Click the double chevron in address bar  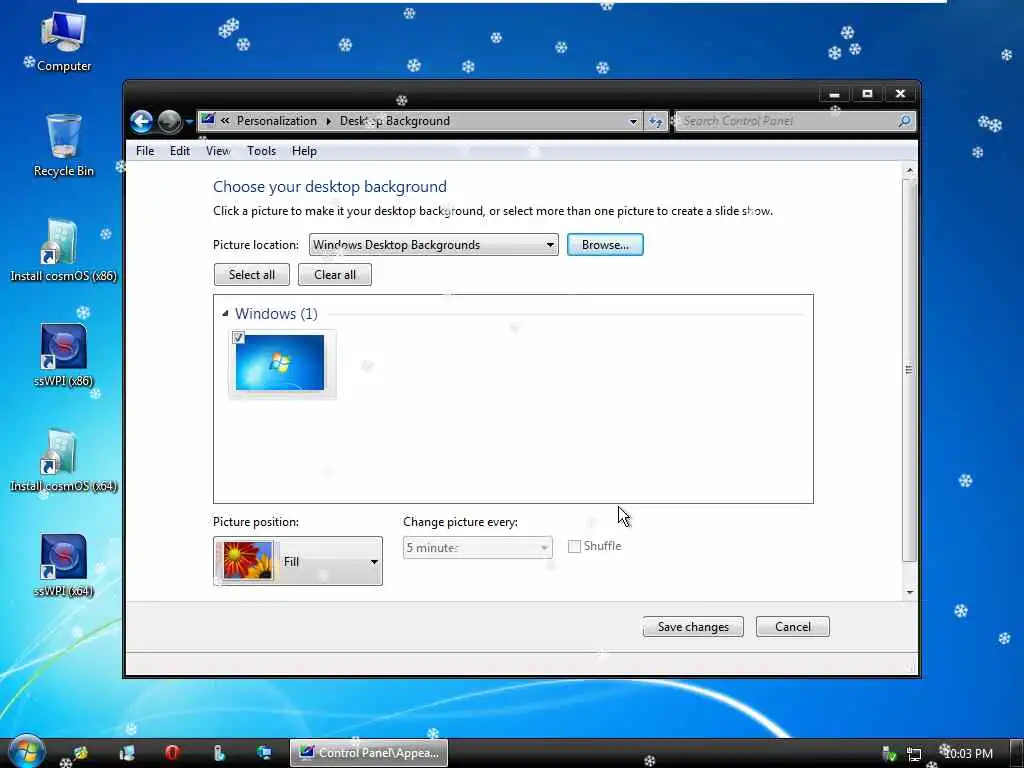pyautogui.click(x=225, y=121)
